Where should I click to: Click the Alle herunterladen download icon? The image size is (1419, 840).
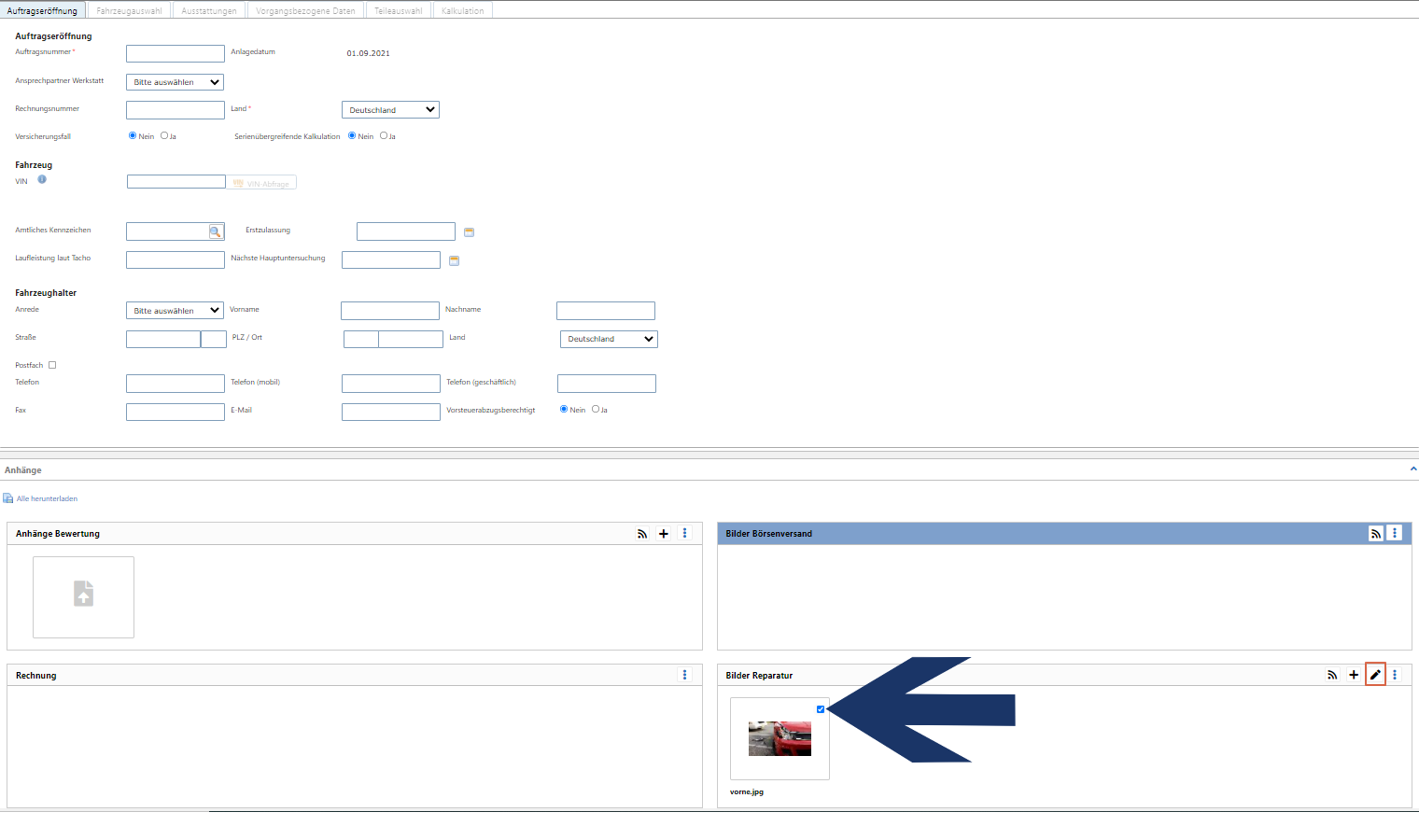(8, 498)
